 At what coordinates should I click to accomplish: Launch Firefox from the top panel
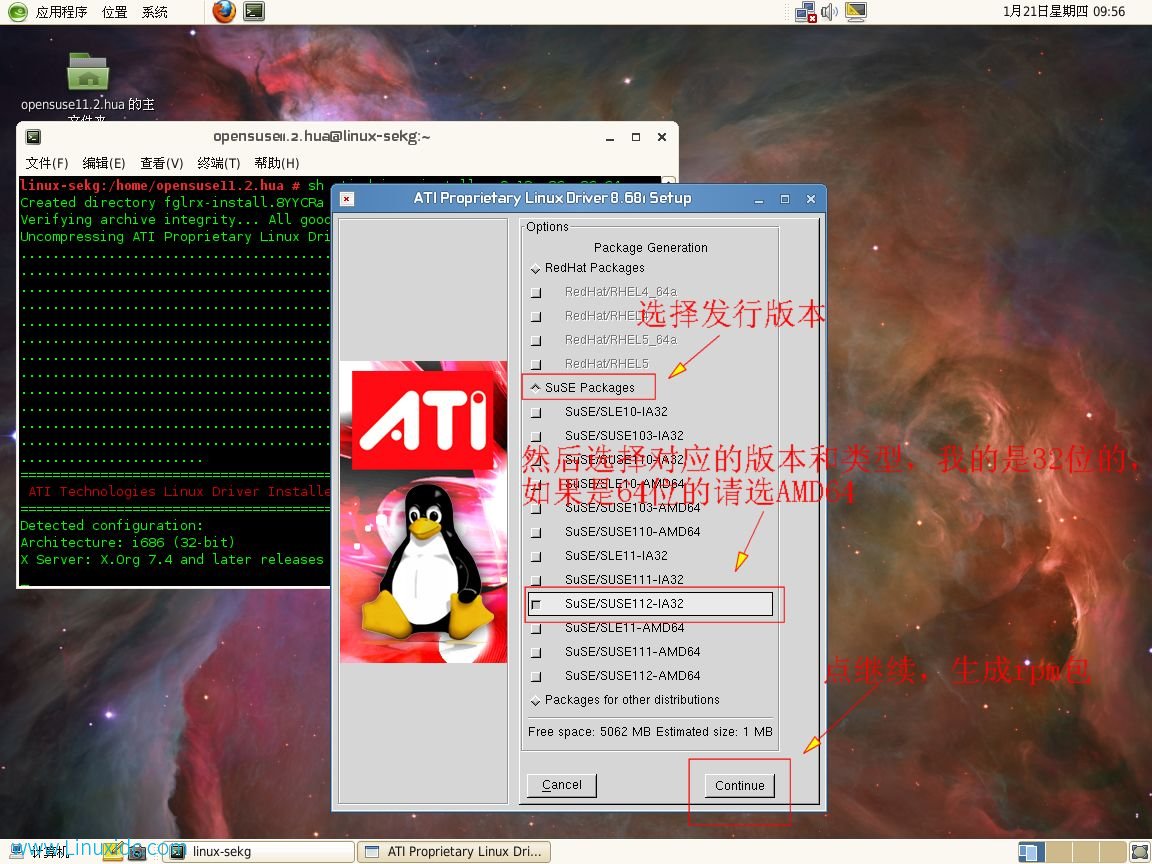pos(224,11)
